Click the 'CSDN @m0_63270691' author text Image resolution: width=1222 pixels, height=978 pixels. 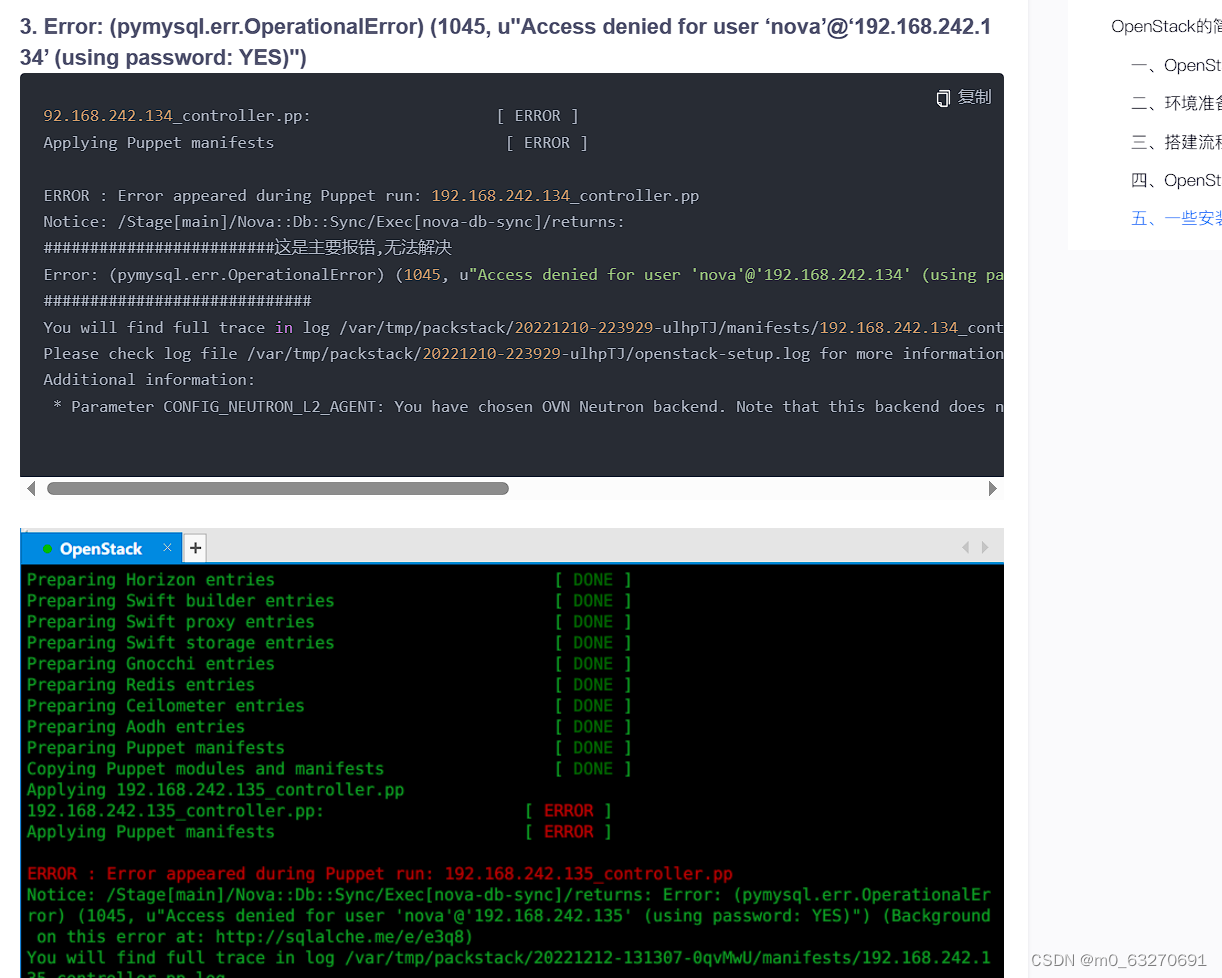pos(1118,960)
